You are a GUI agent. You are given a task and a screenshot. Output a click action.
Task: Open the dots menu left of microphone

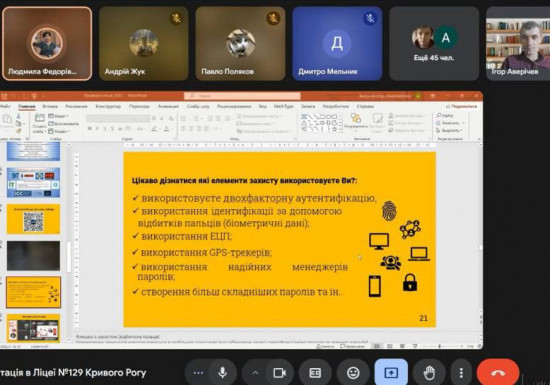[198, 373]
